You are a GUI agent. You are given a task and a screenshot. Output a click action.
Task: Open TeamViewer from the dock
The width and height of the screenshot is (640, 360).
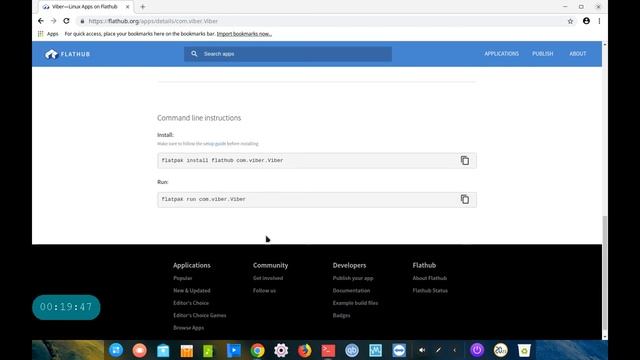pos(399,350)
